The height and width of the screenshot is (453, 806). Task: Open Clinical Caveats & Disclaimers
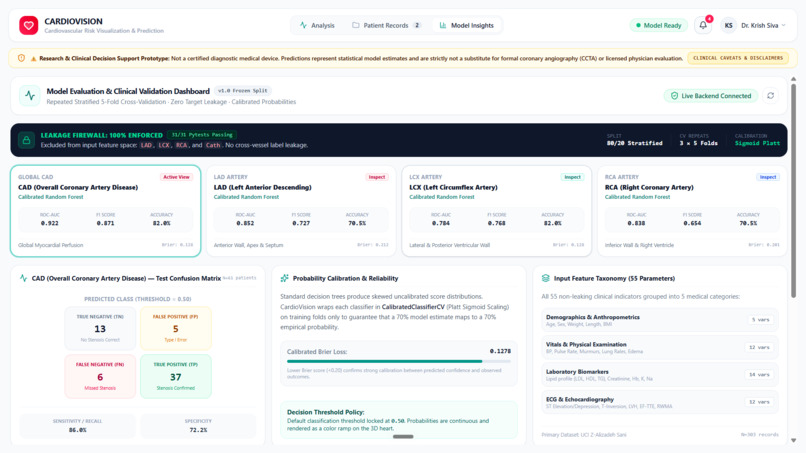pos(738,58)
